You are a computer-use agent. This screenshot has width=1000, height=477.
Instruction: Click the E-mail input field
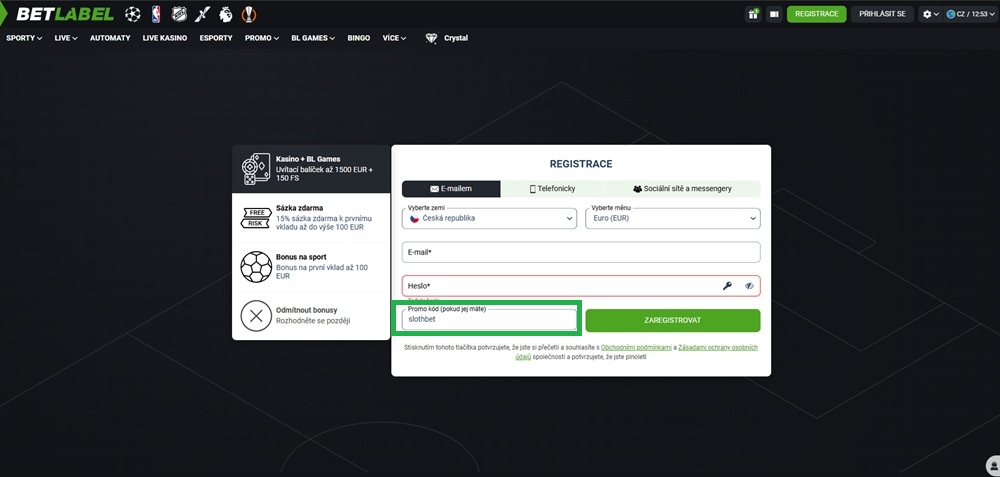581,252
